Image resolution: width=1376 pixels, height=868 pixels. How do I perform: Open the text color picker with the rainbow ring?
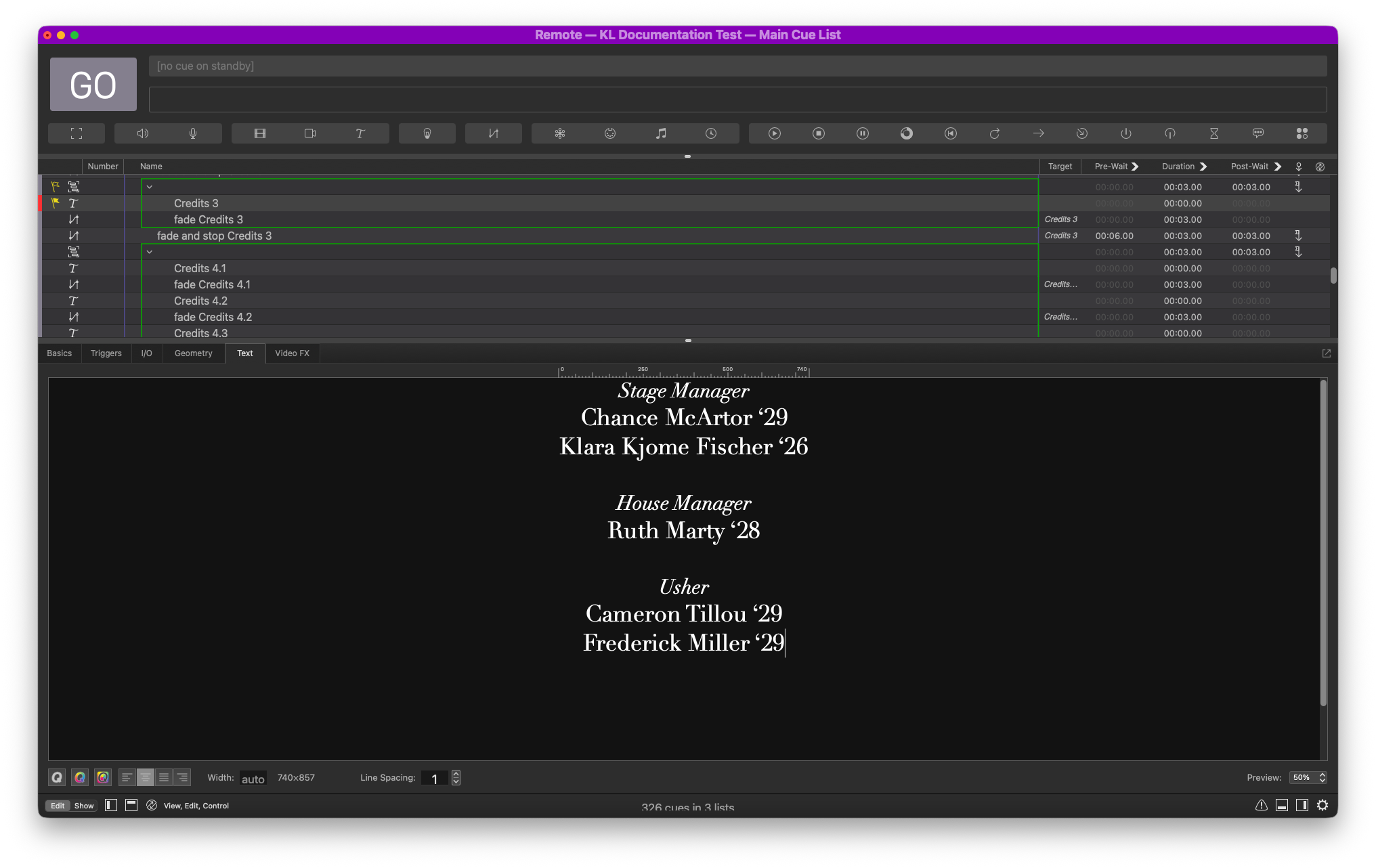pos(80,777)
